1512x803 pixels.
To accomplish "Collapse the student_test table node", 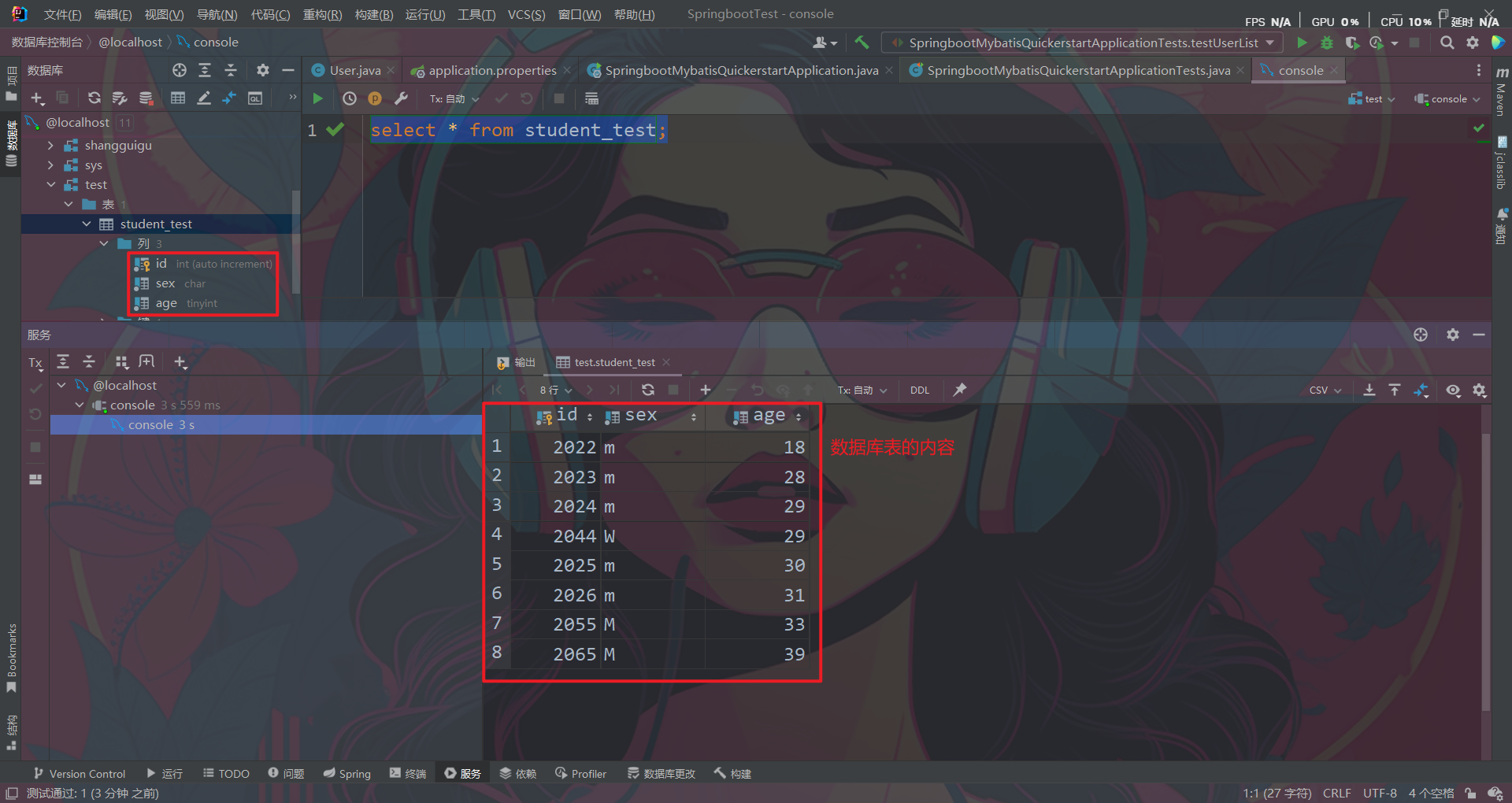I will (87, 224).
